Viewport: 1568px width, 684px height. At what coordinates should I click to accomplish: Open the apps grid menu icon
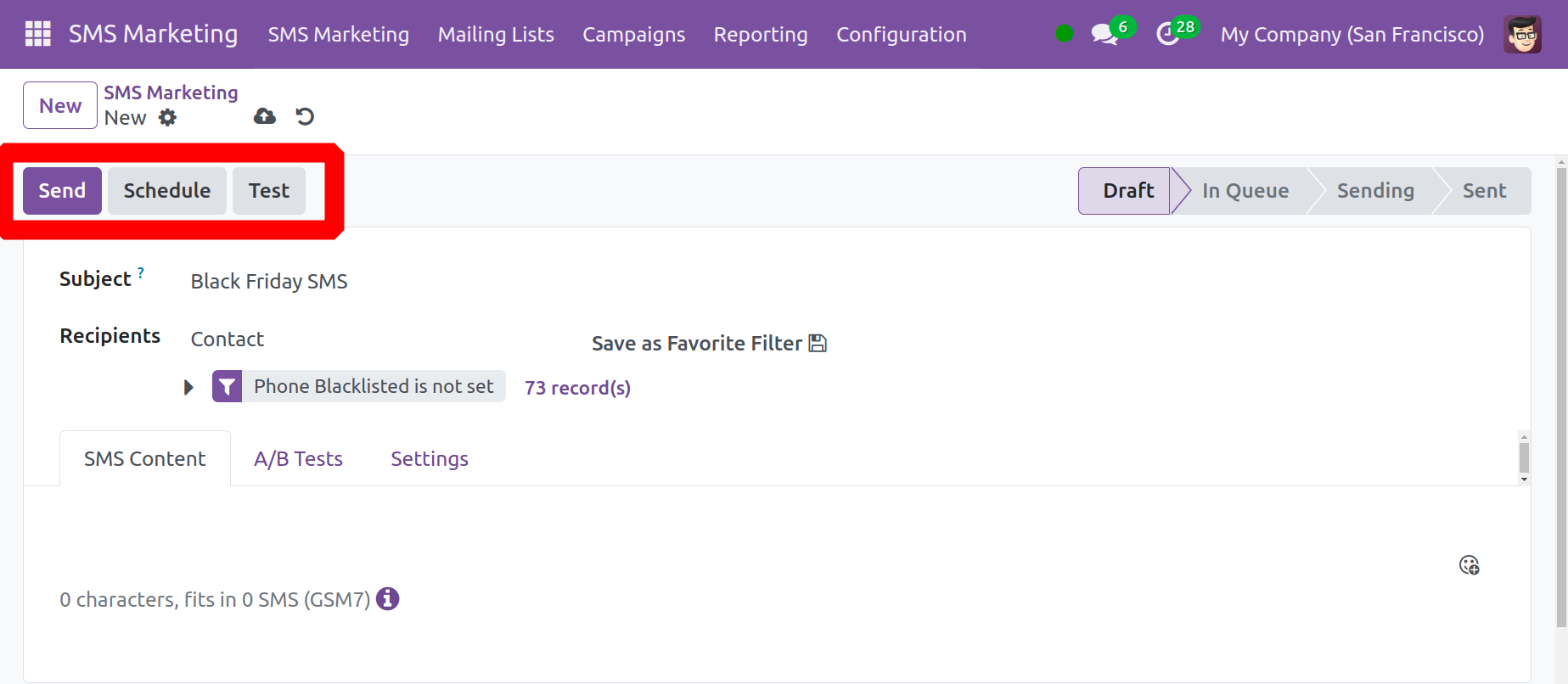pos(38,34)
